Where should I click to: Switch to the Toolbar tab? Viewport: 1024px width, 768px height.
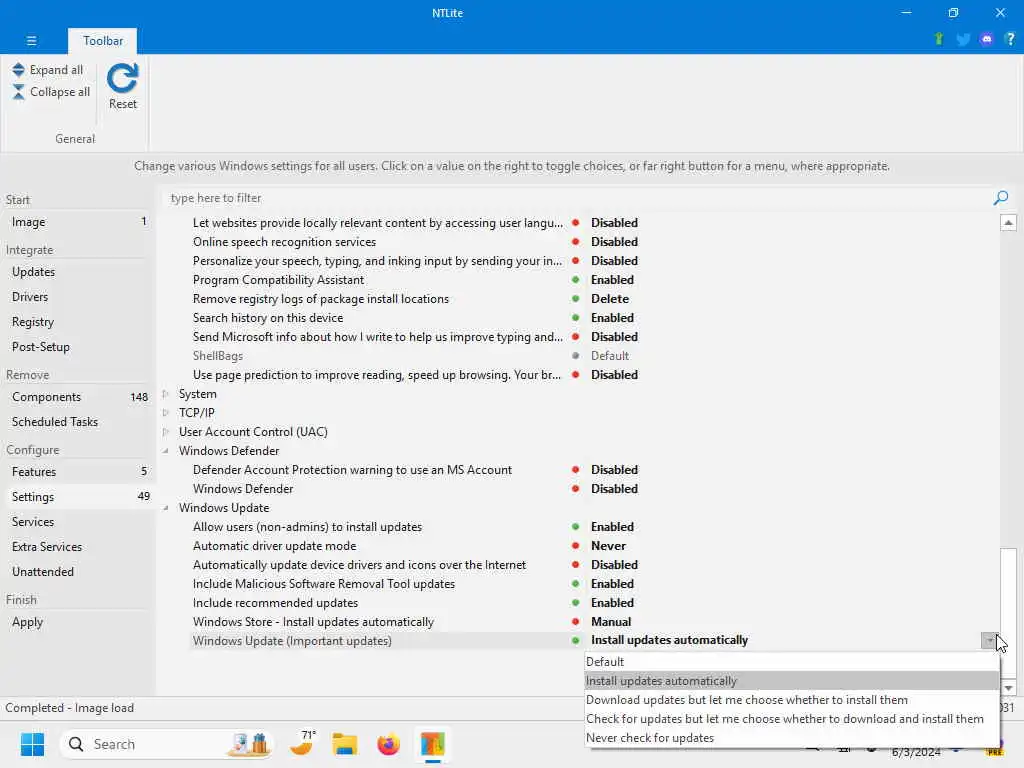tap(103, 40)
